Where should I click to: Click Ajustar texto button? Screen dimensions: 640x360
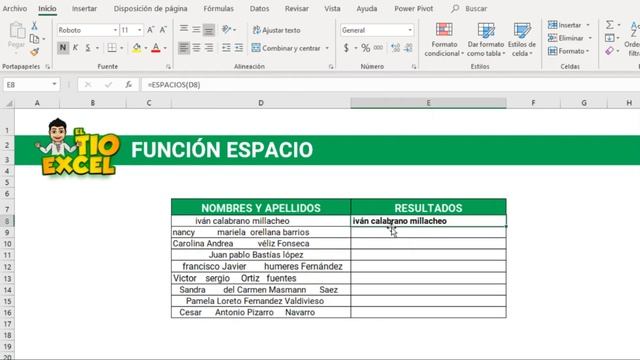276,30
